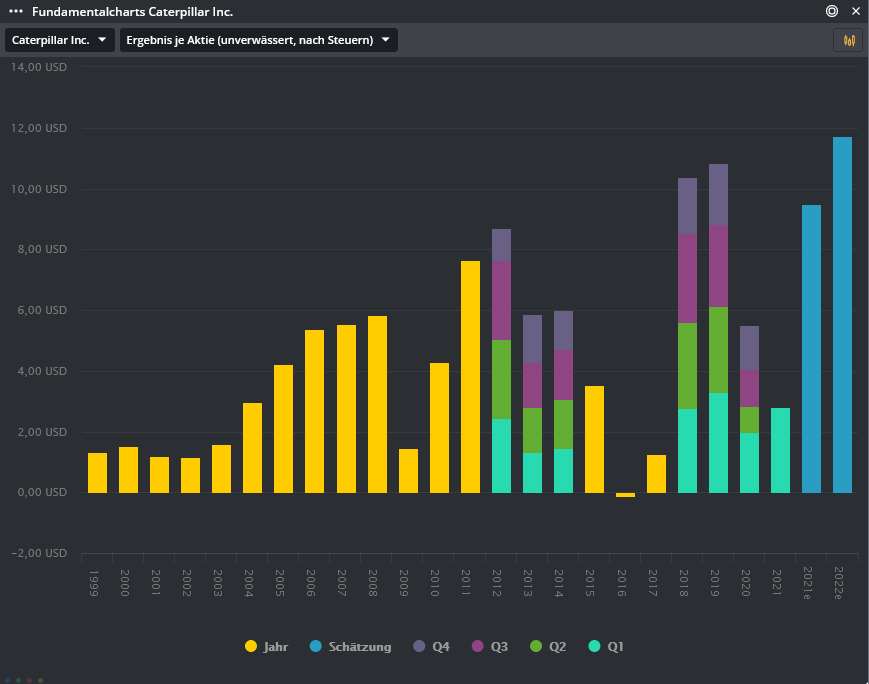Pick the 2003 yearly bar
This screenshot has height=684, width=869.
(222, 469)
